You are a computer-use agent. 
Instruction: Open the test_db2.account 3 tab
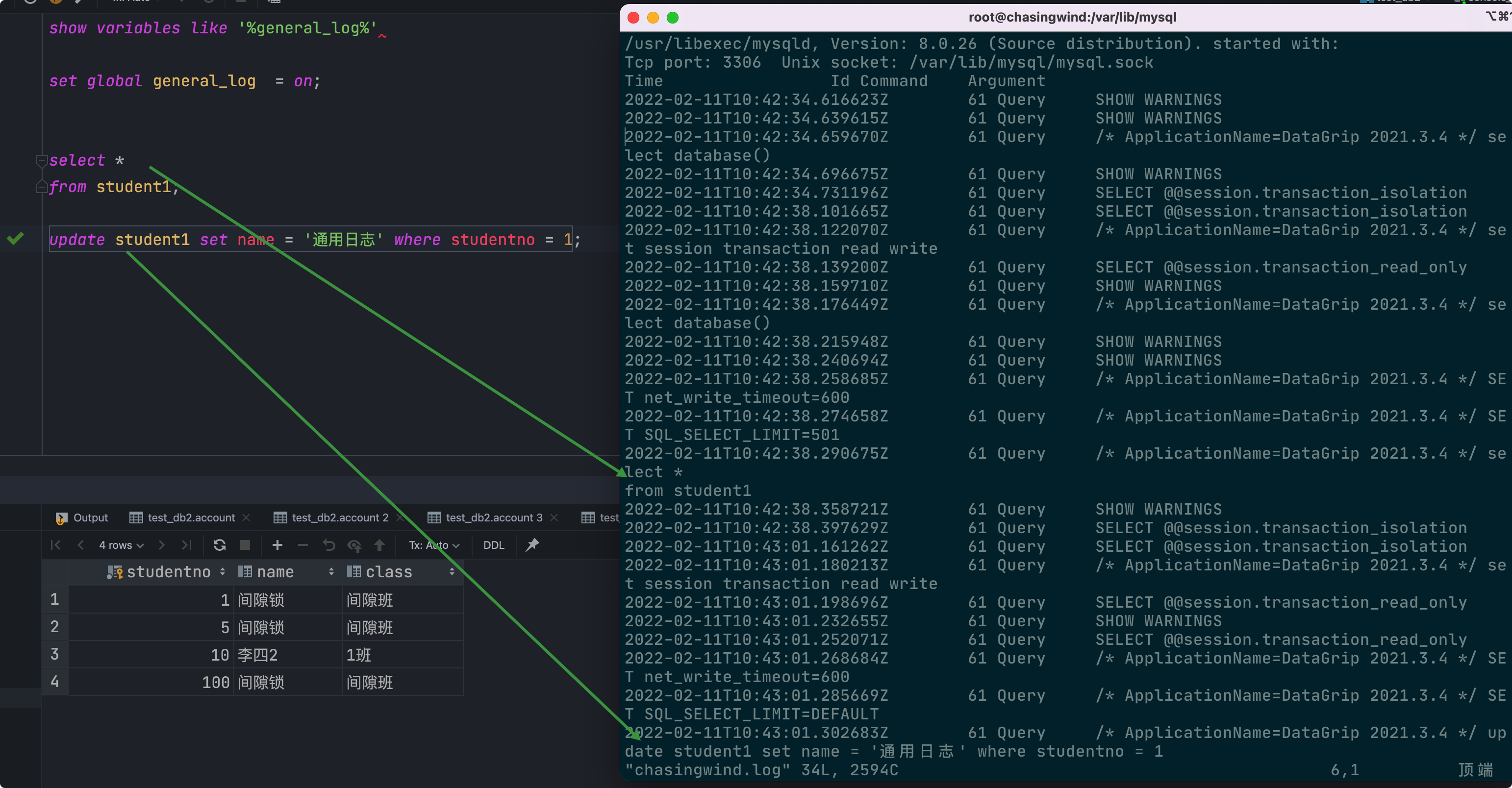point(493,517)
